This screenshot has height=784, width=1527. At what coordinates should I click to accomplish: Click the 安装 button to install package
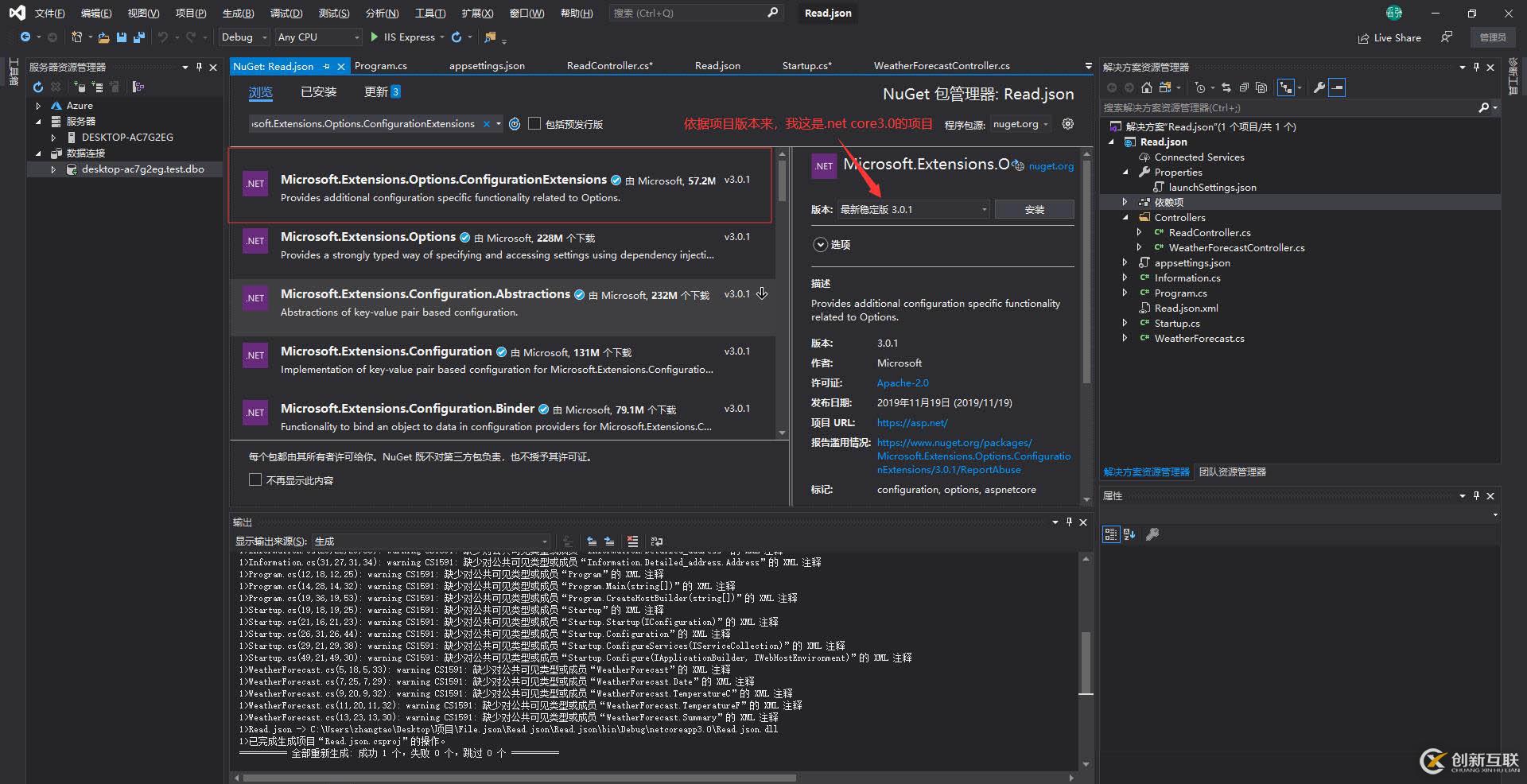[x=1034, y=209]
